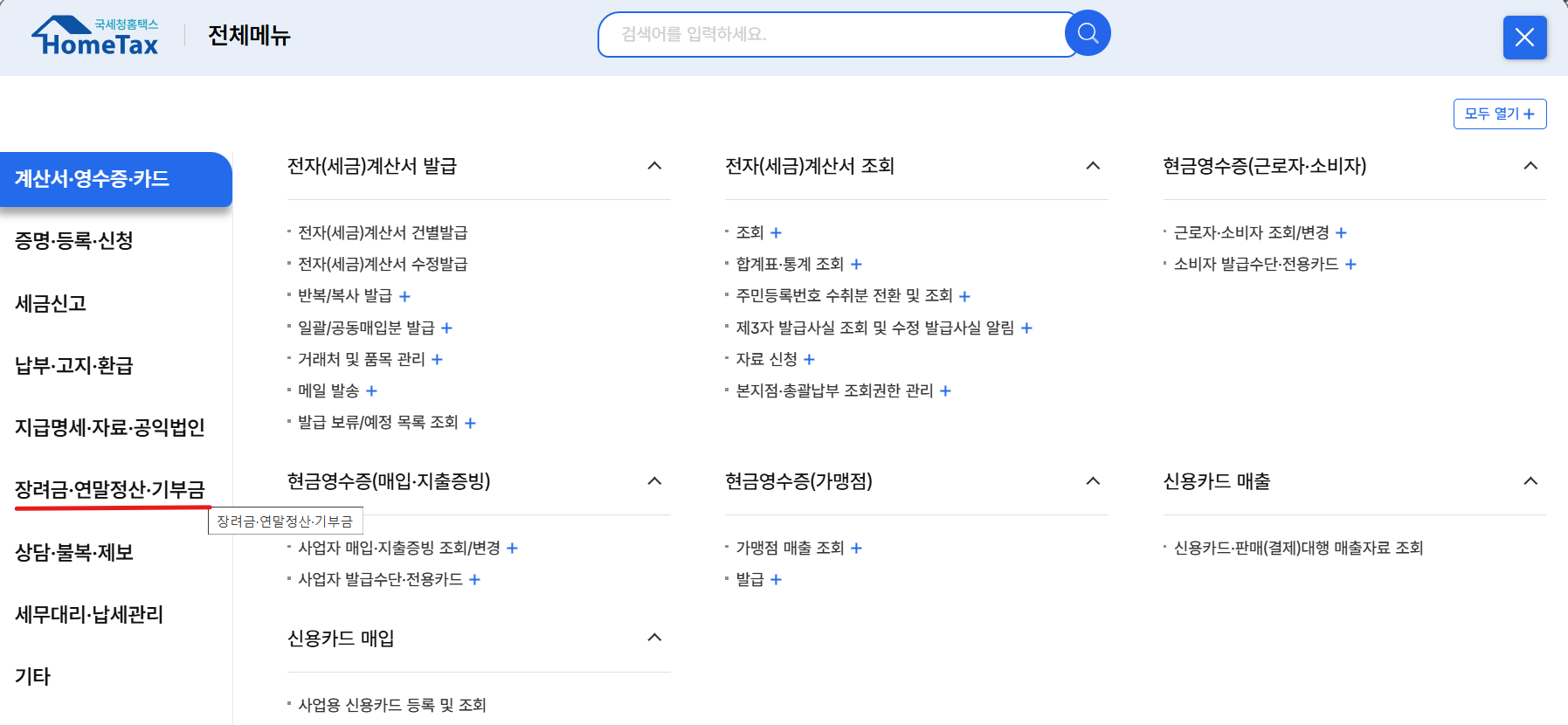The width and height of the screenshot is (1568, 725).
Task: Collapse 현금영수증(매입·지출증빙) section chevron
Action: 654,481
